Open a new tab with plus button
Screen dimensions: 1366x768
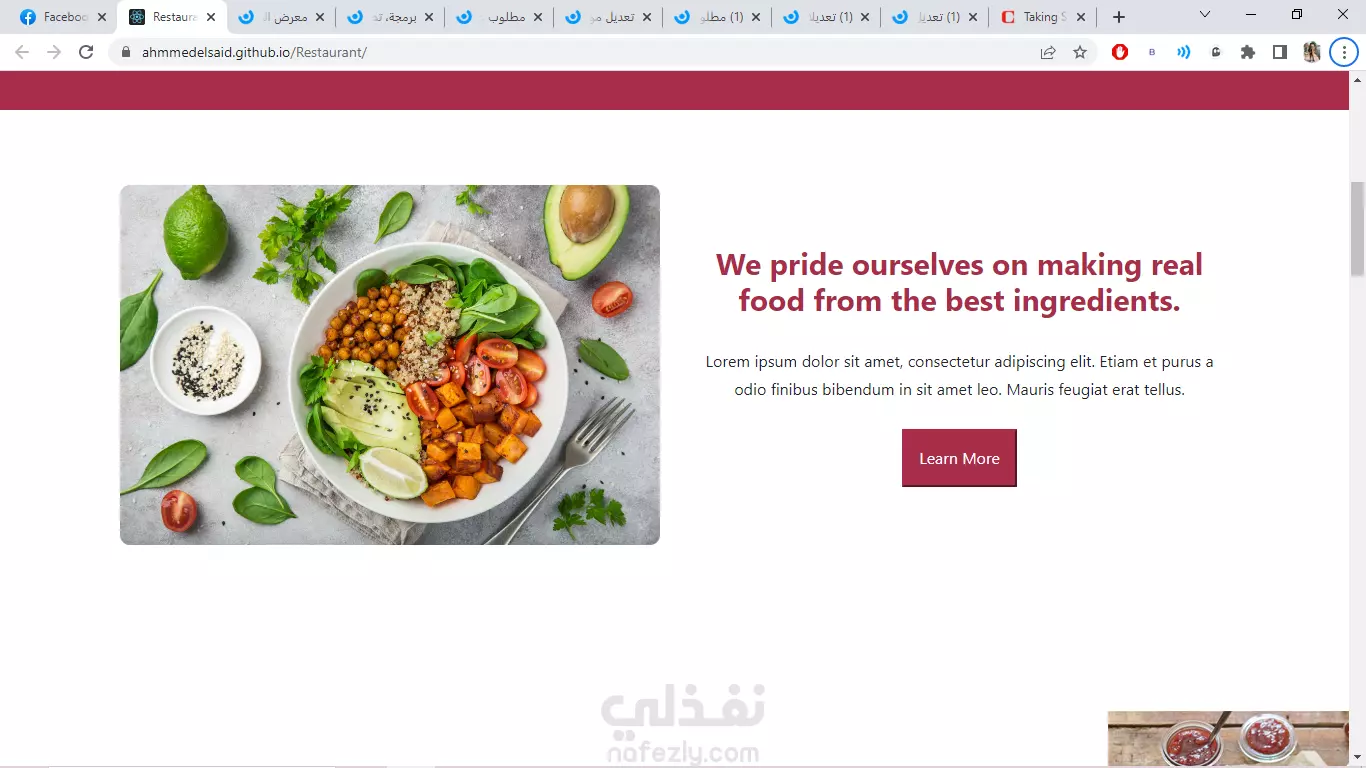(x=1119, y=17)
